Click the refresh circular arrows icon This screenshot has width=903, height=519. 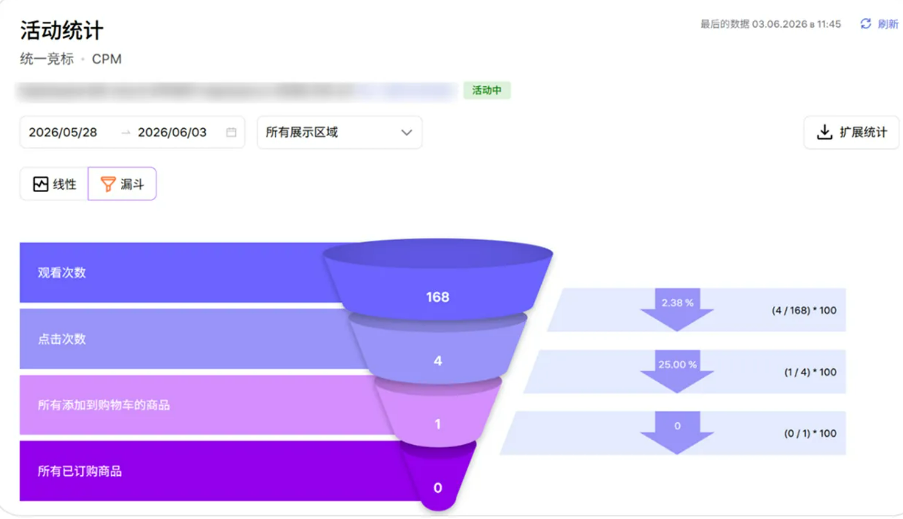tap(866, 24)
